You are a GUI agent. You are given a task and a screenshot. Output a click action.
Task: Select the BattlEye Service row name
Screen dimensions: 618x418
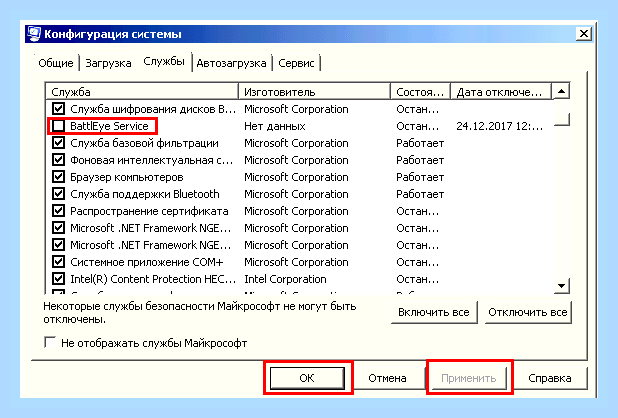point(109,126)
